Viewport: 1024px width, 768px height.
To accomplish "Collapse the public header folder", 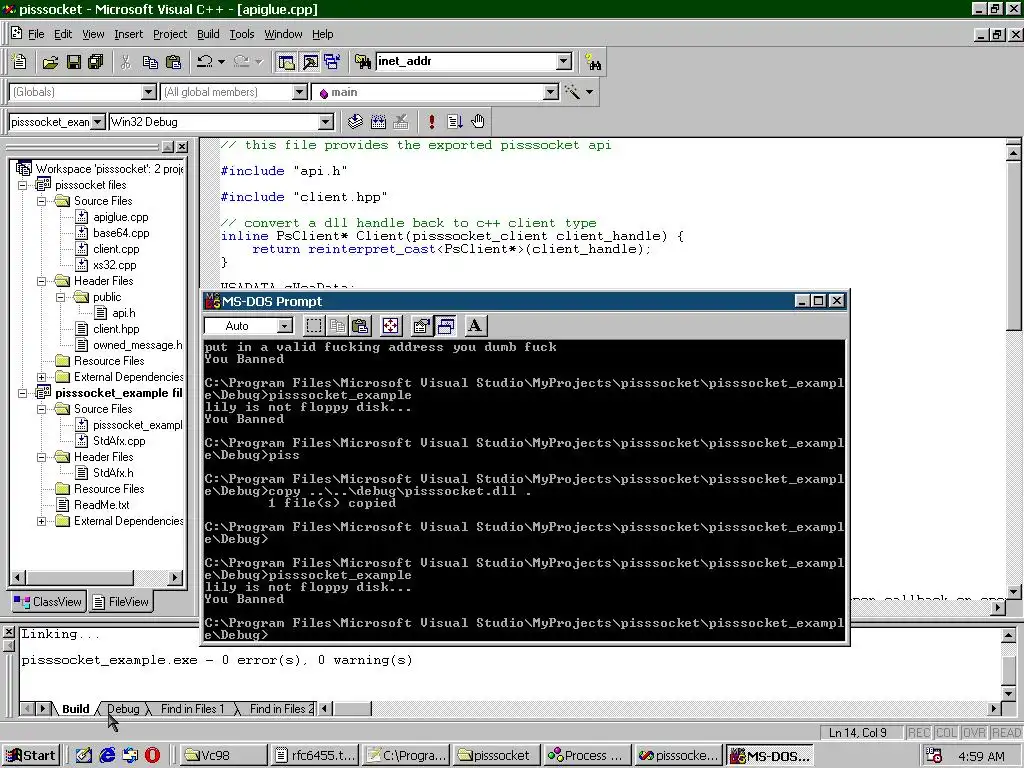I will [x=61, y=297].
